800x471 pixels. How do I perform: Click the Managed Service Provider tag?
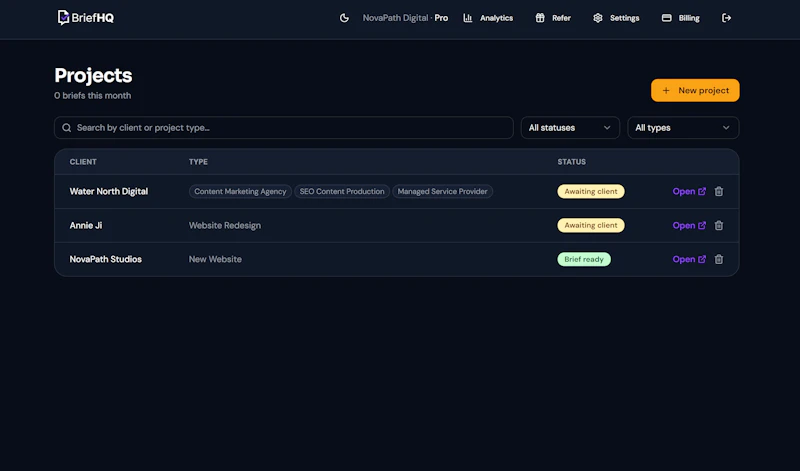tap(442, 191)
